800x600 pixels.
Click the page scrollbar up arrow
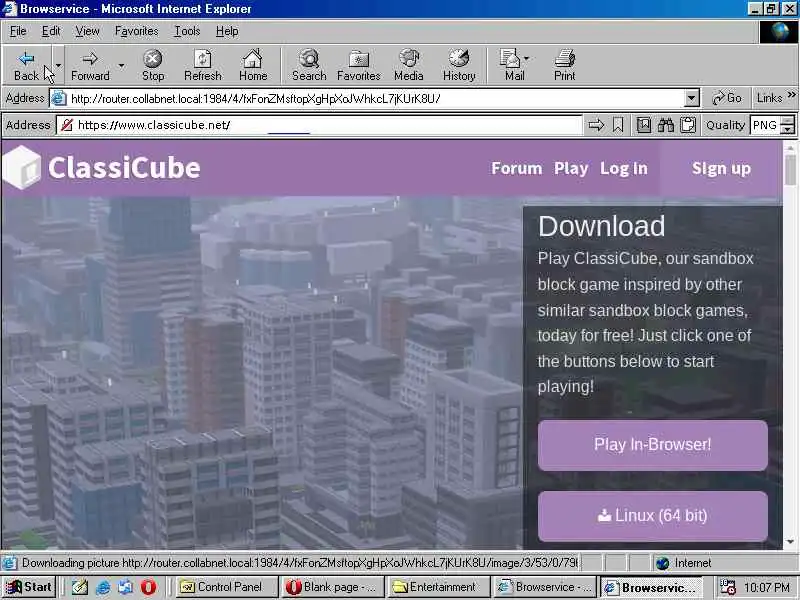point(790,147)
